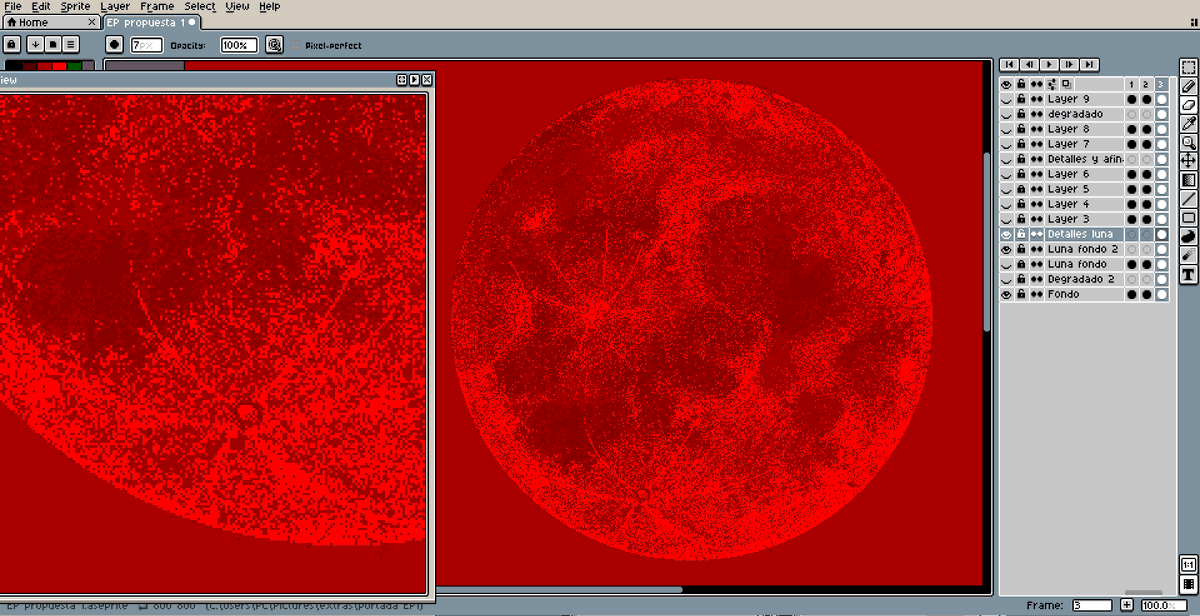1200x616 pixels.
Task: Select the Eyedropper tool
Action: (x=1189, y=124)
